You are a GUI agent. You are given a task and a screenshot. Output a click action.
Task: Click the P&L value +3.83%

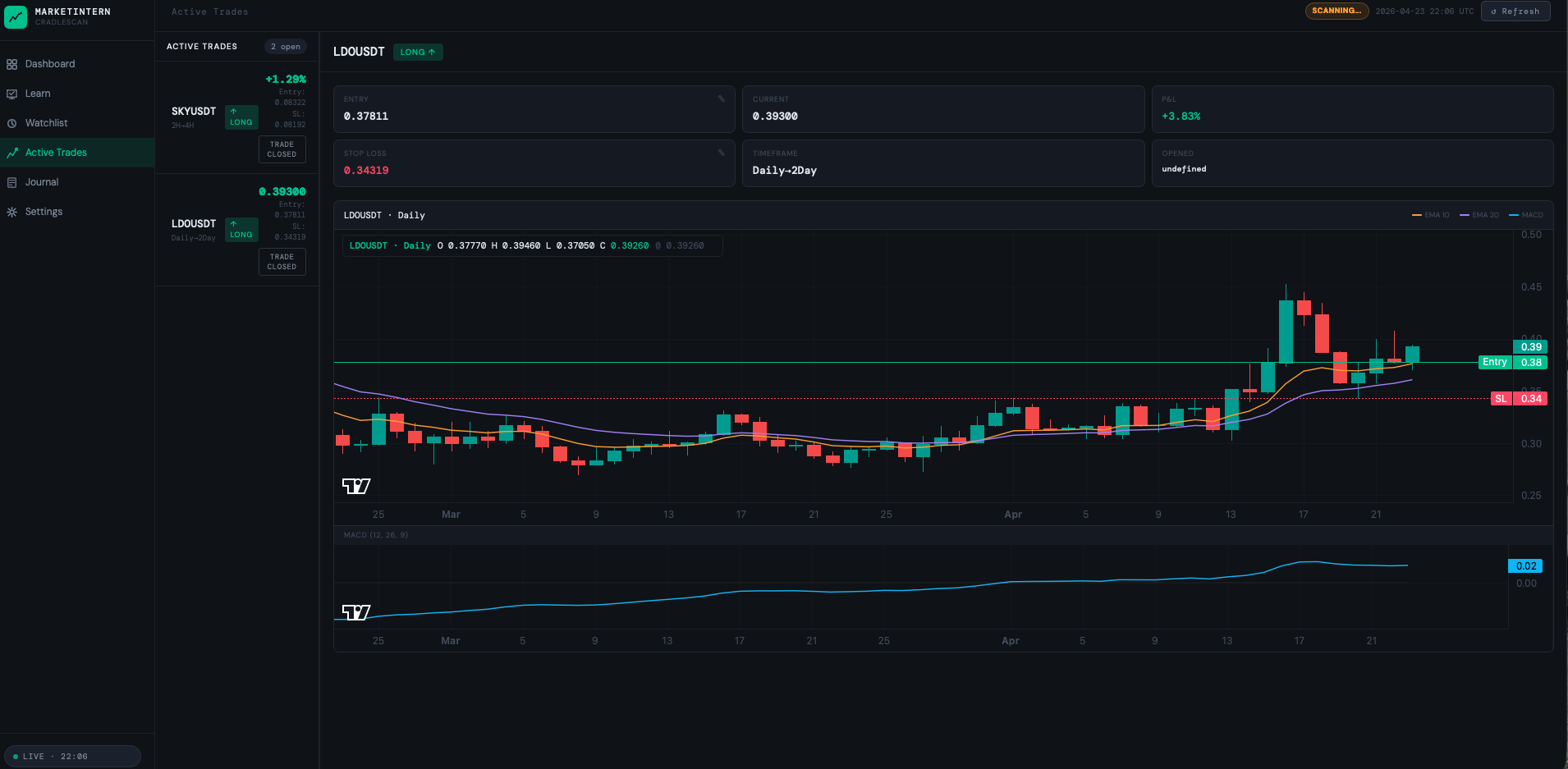tap(1181, 117)
